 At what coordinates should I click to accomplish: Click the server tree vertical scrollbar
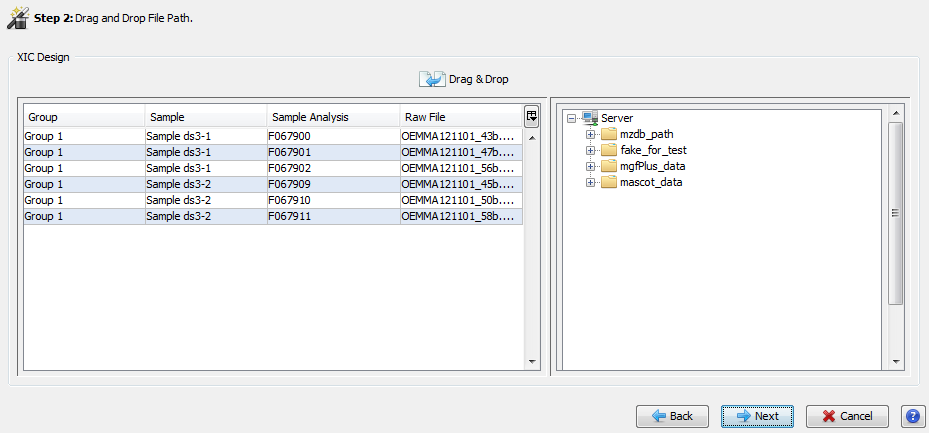click(896, 212)
